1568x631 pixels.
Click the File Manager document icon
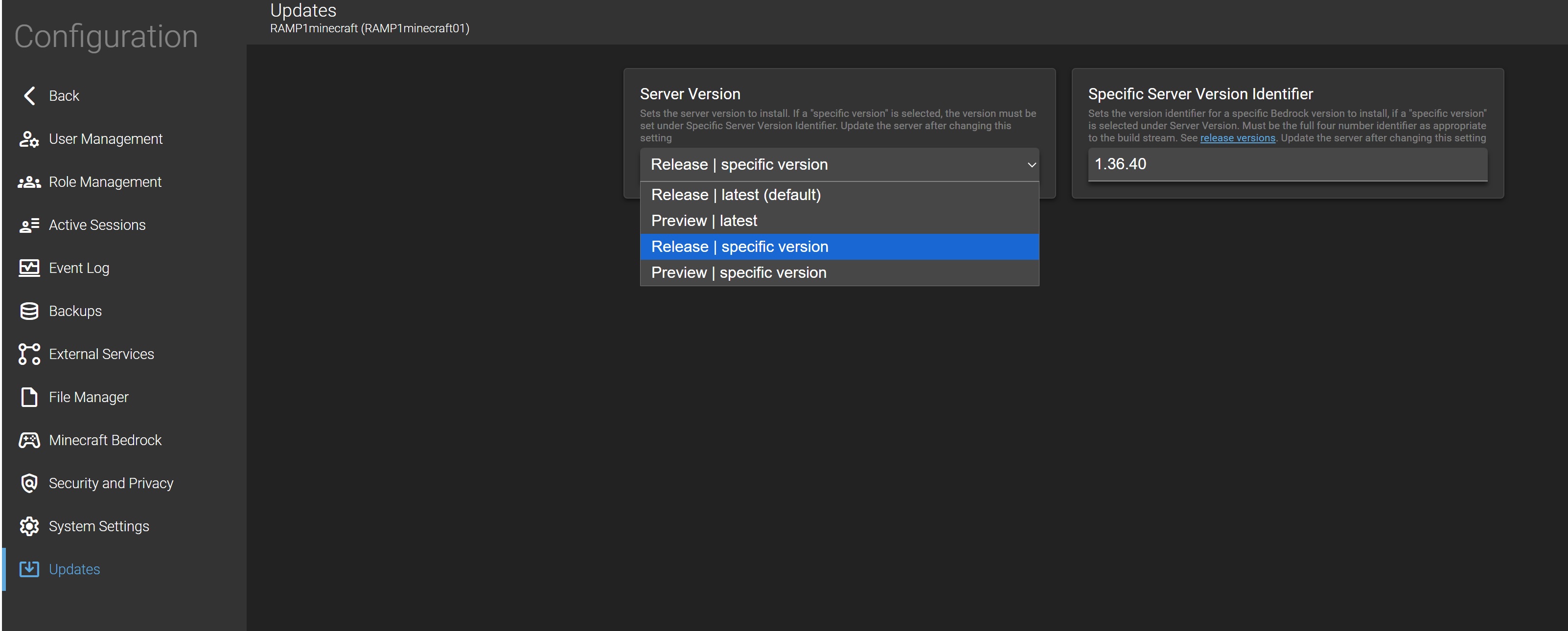(x=28, y=397)
